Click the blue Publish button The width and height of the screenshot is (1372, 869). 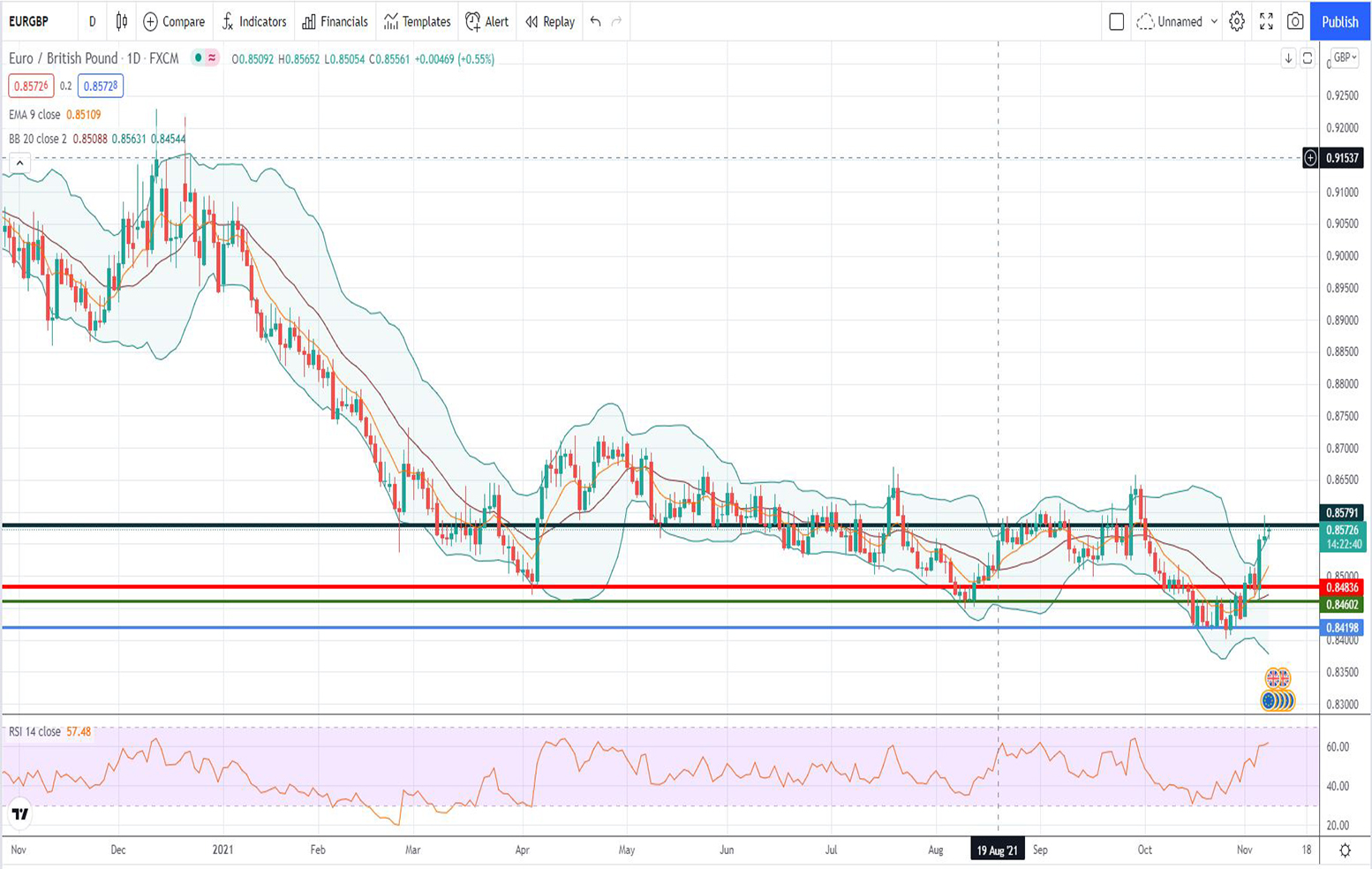[x=1339, y=21]
